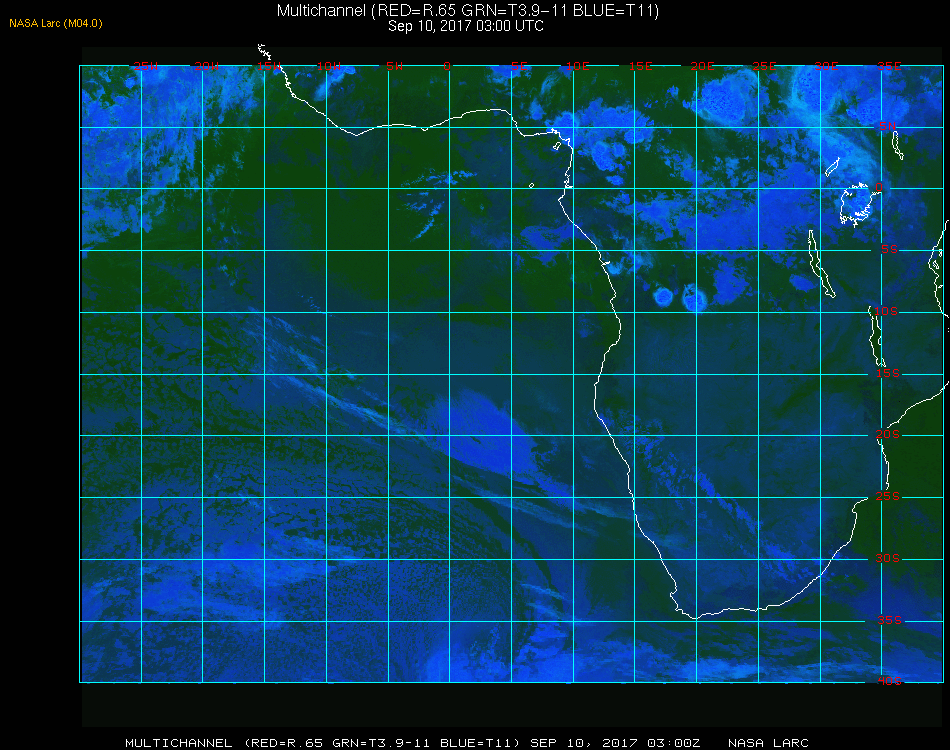Click the bottom uppercase "MULTICHANNEL" caption word

point(179,743)
